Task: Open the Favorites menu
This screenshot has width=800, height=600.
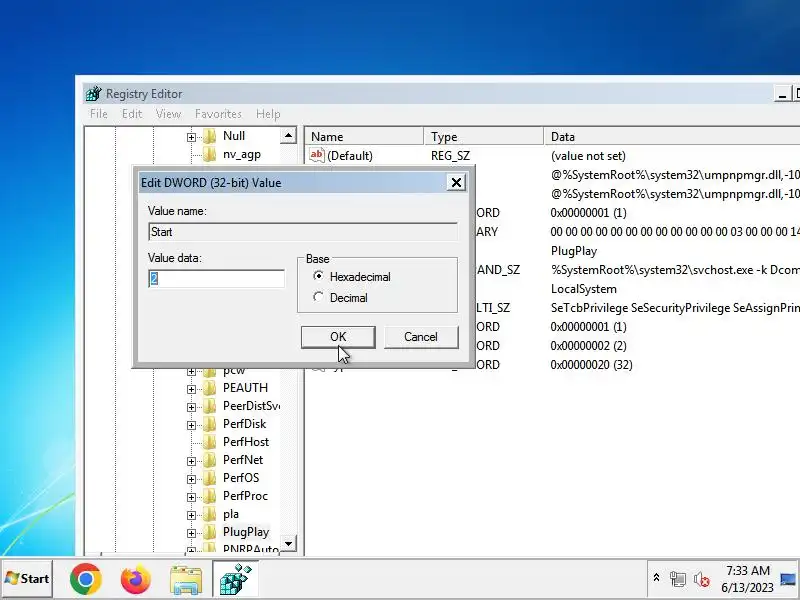Action: (218, 114)
